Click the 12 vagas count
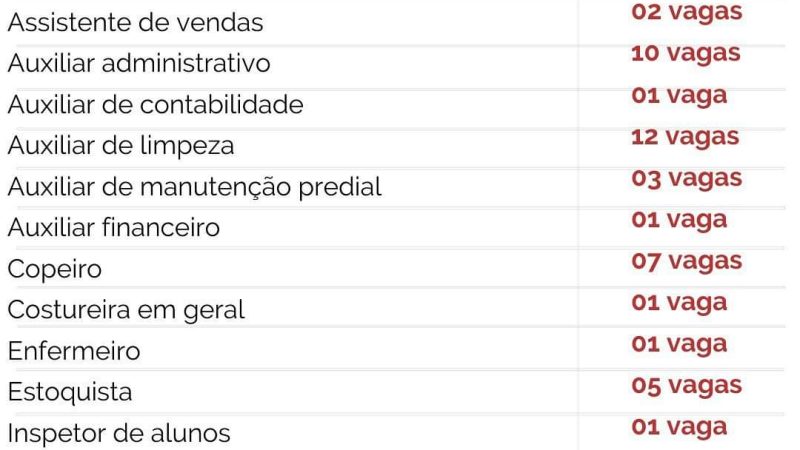800x450 pixels. [686, 137]
